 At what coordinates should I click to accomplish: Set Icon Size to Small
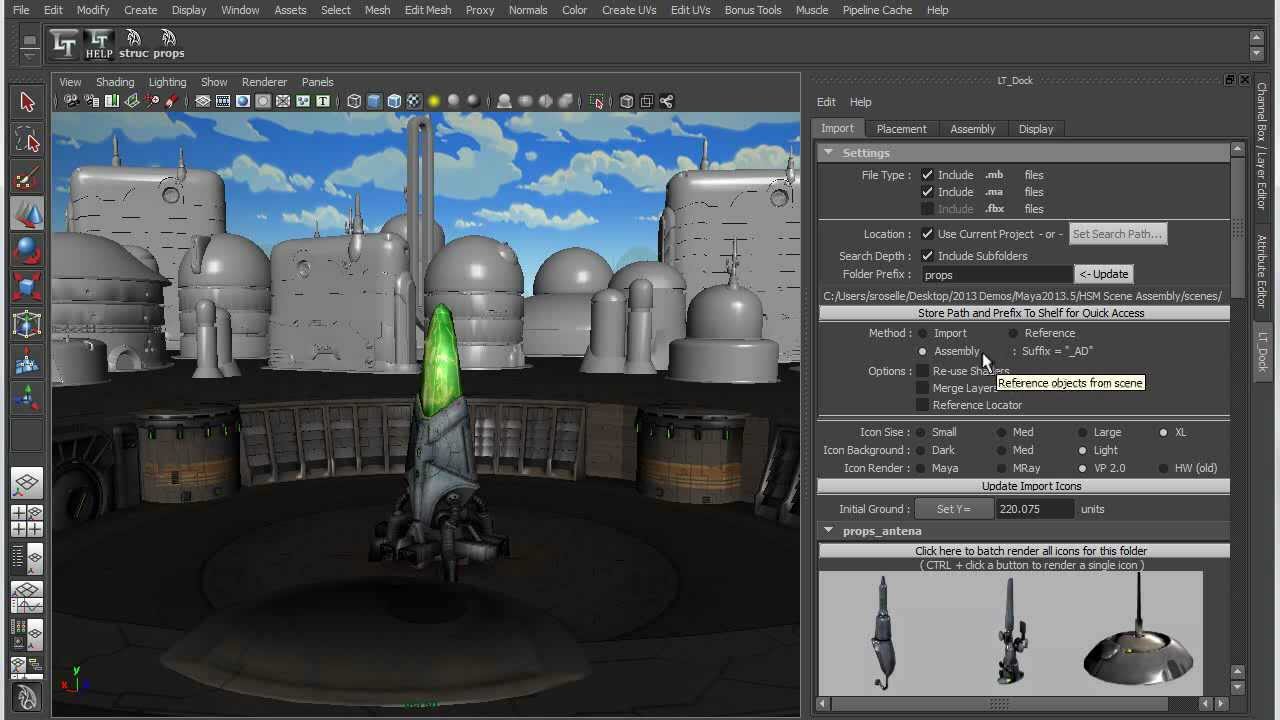921,432
